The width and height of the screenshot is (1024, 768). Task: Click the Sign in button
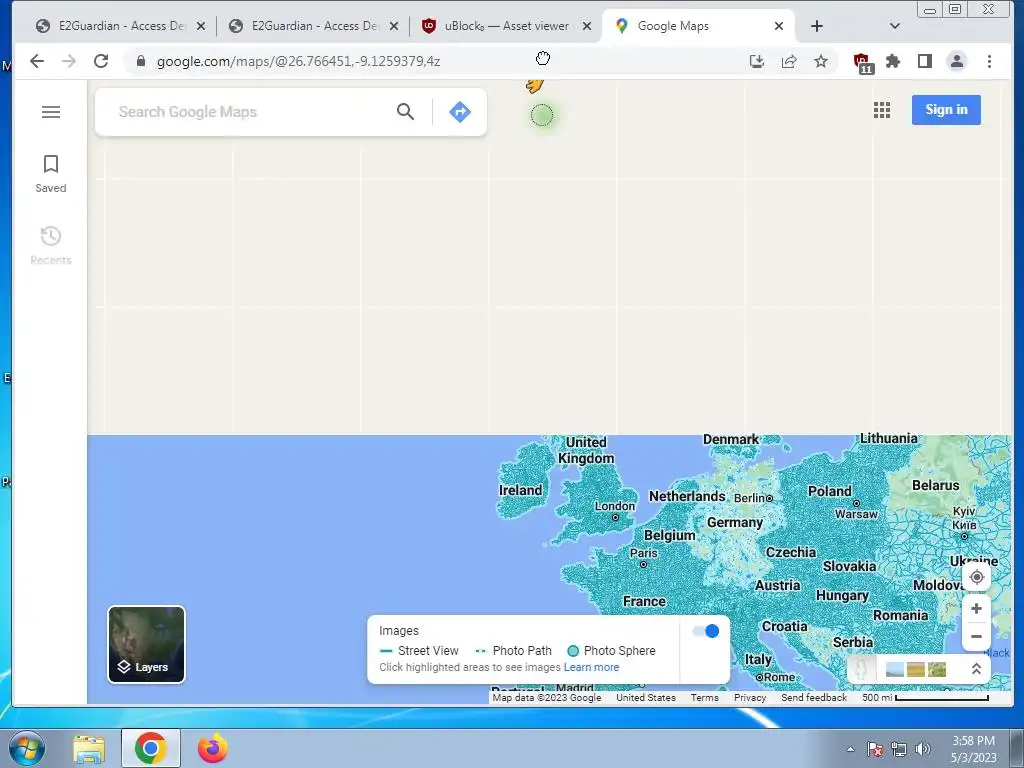[x=946, y=110]
